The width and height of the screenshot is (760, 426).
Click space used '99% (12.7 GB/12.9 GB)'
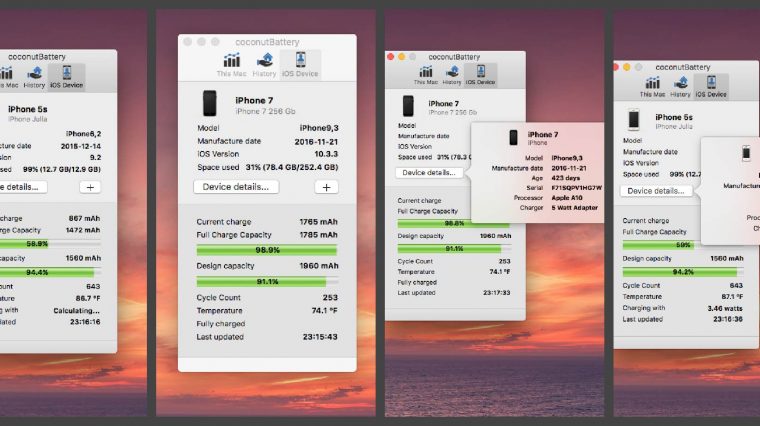pyautogui.click(x=62, y=170)
